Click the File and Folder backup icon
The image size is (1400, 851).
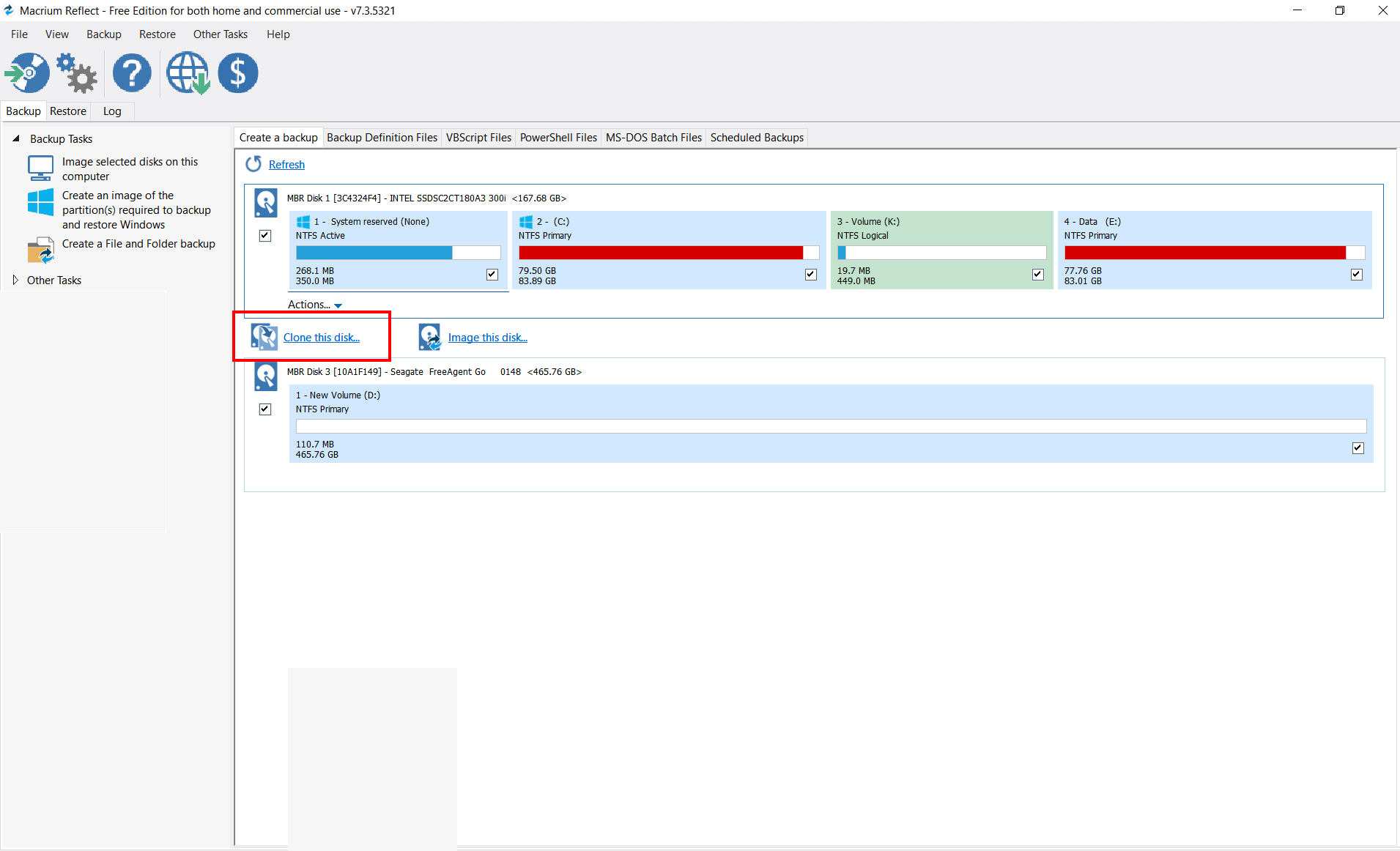(x=40, y=250)
